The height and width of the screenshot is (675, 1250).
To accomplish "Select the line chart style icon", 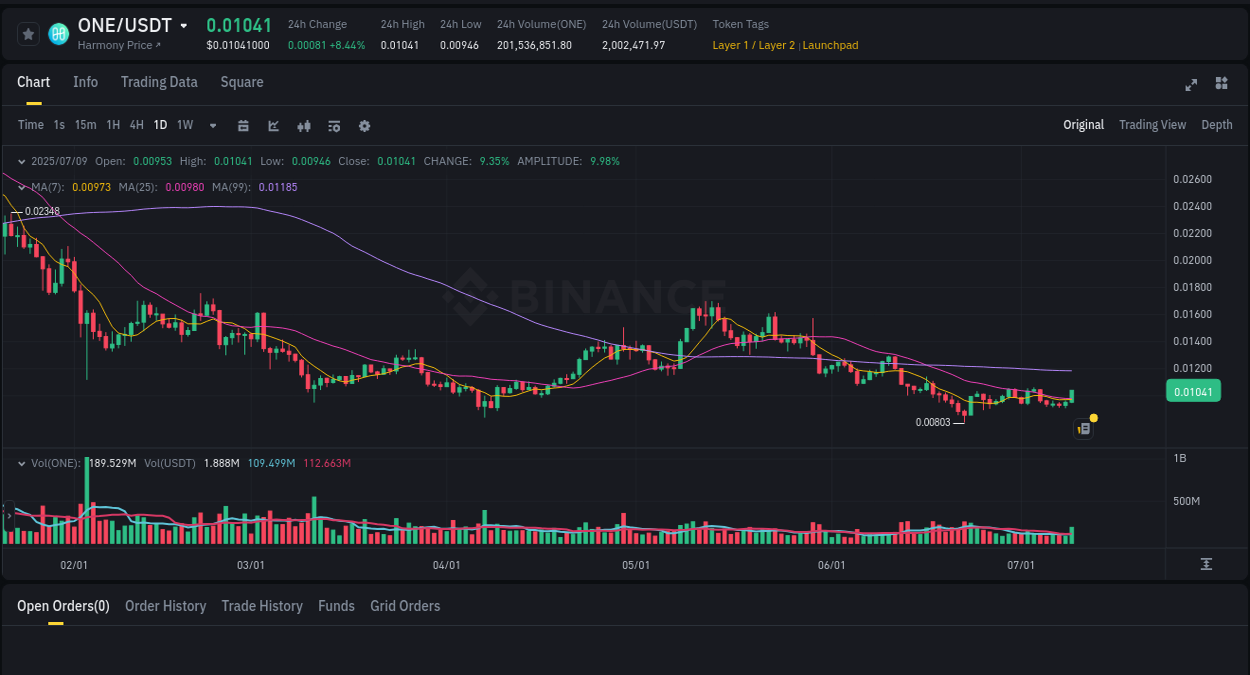I will click(272, 125).
